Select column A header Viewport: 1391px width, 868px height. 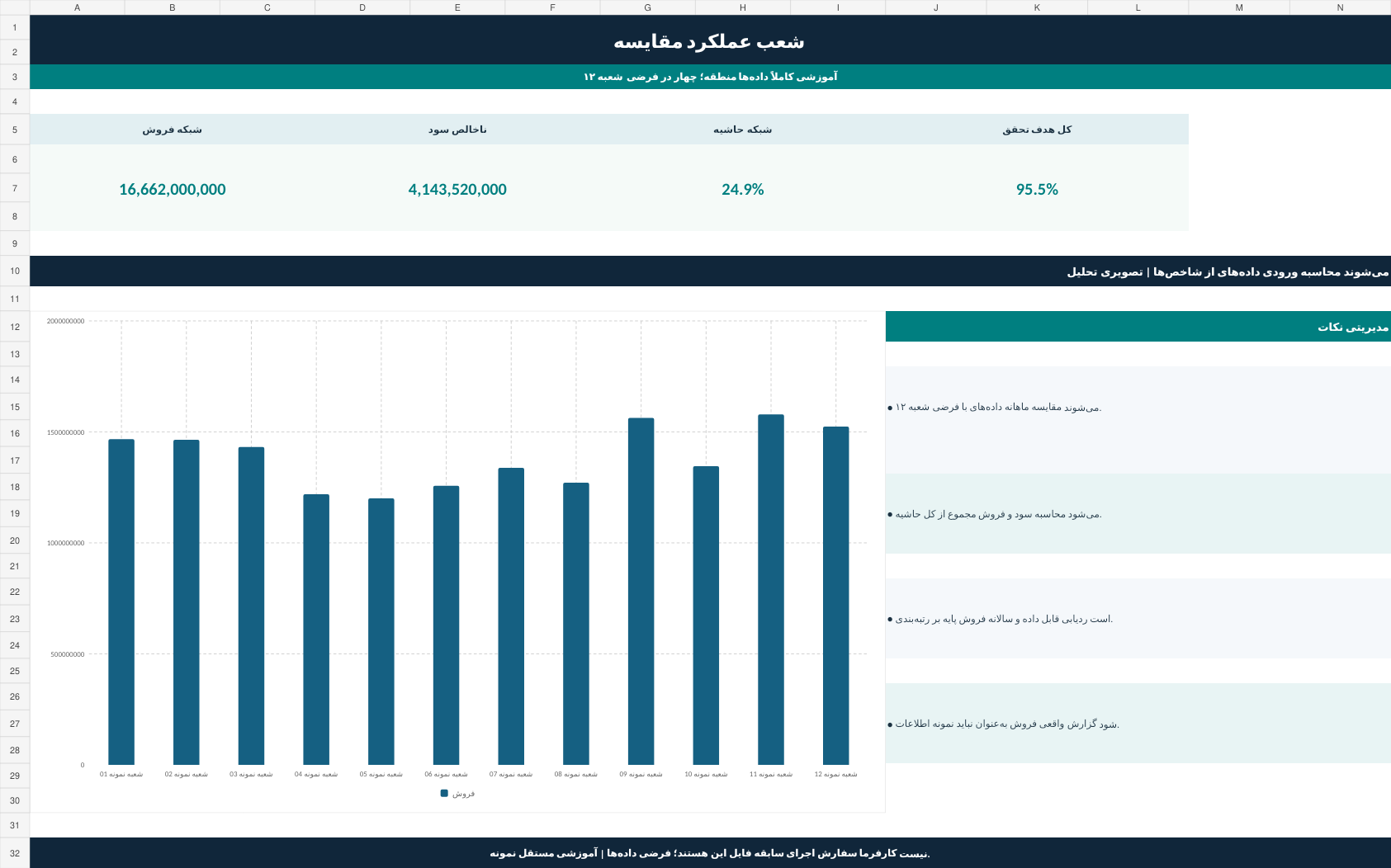coord(77,7)
